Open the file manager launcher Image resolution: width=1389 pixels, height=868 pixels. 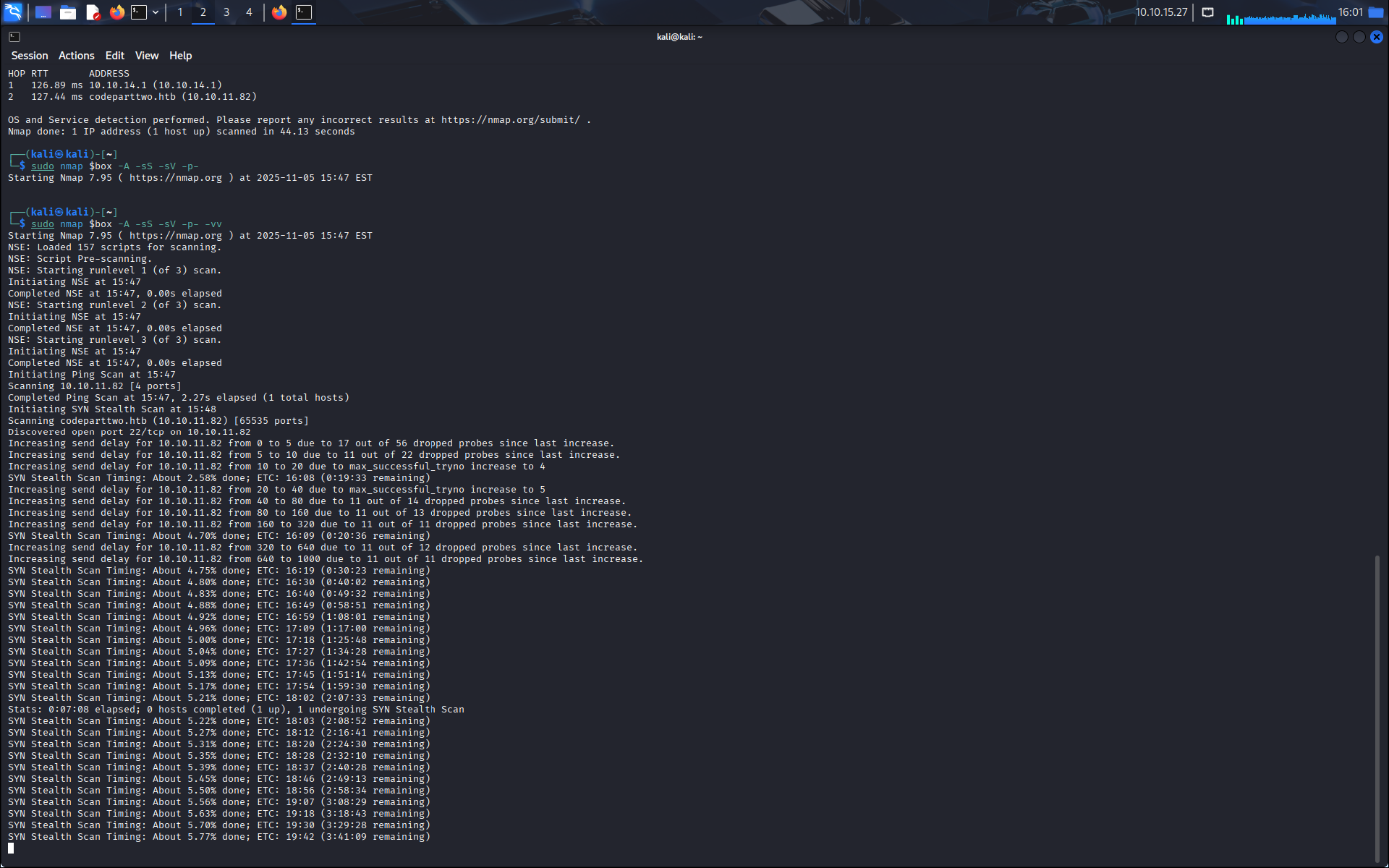point(68,12)
